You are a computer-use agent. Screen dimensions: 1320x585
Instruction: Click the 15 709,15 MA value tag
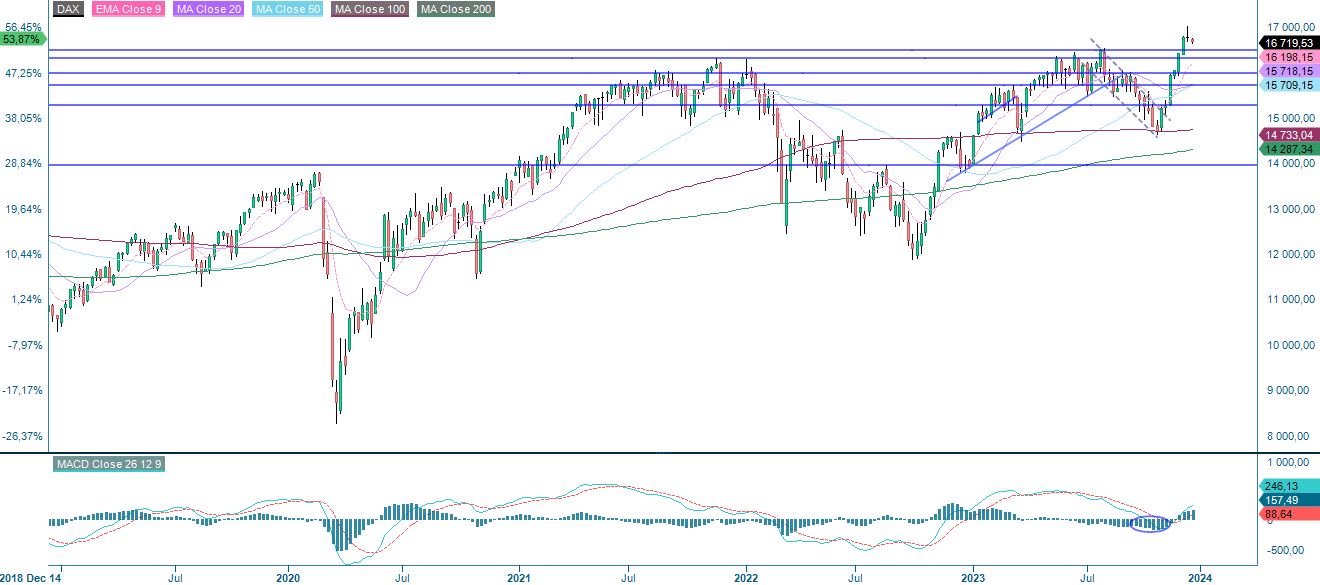[x=1289, y=86]
